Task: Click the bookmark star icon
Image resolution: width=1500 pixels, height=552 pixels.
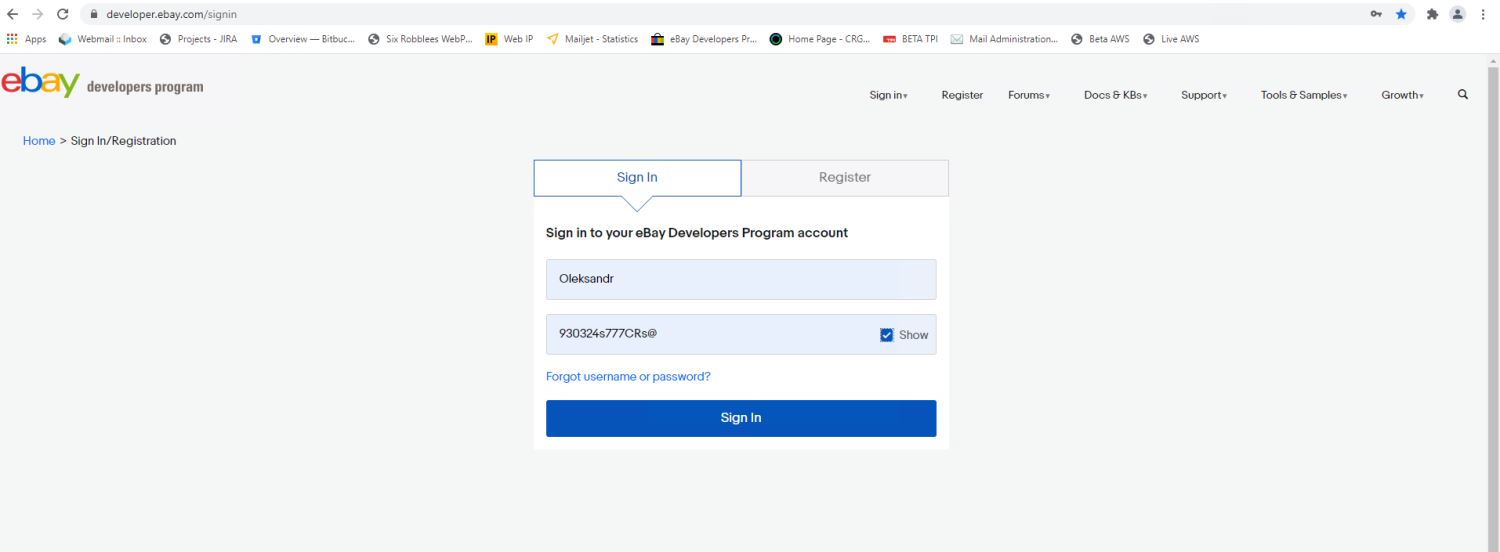Action: 1402,14
